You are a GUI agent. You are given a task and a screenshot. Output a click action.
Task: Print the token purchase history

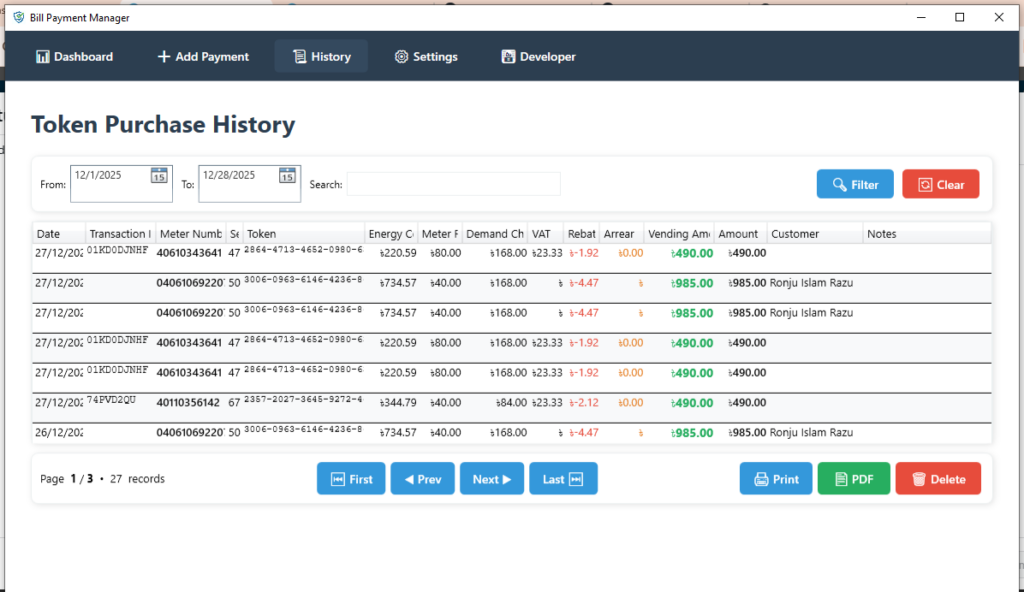776,479
